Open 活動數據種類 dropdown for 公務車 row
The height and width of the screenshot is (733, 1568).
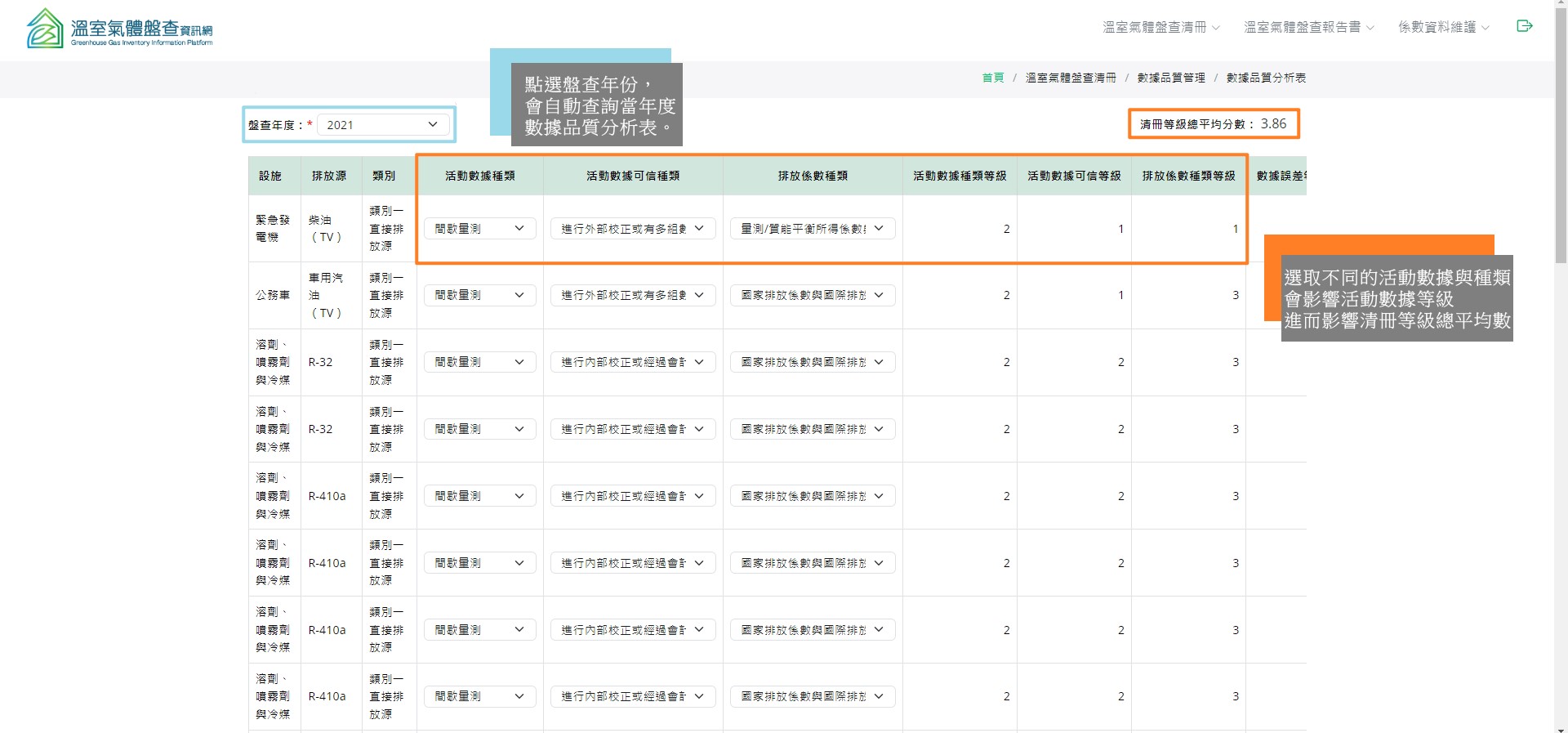coord(479,295)
